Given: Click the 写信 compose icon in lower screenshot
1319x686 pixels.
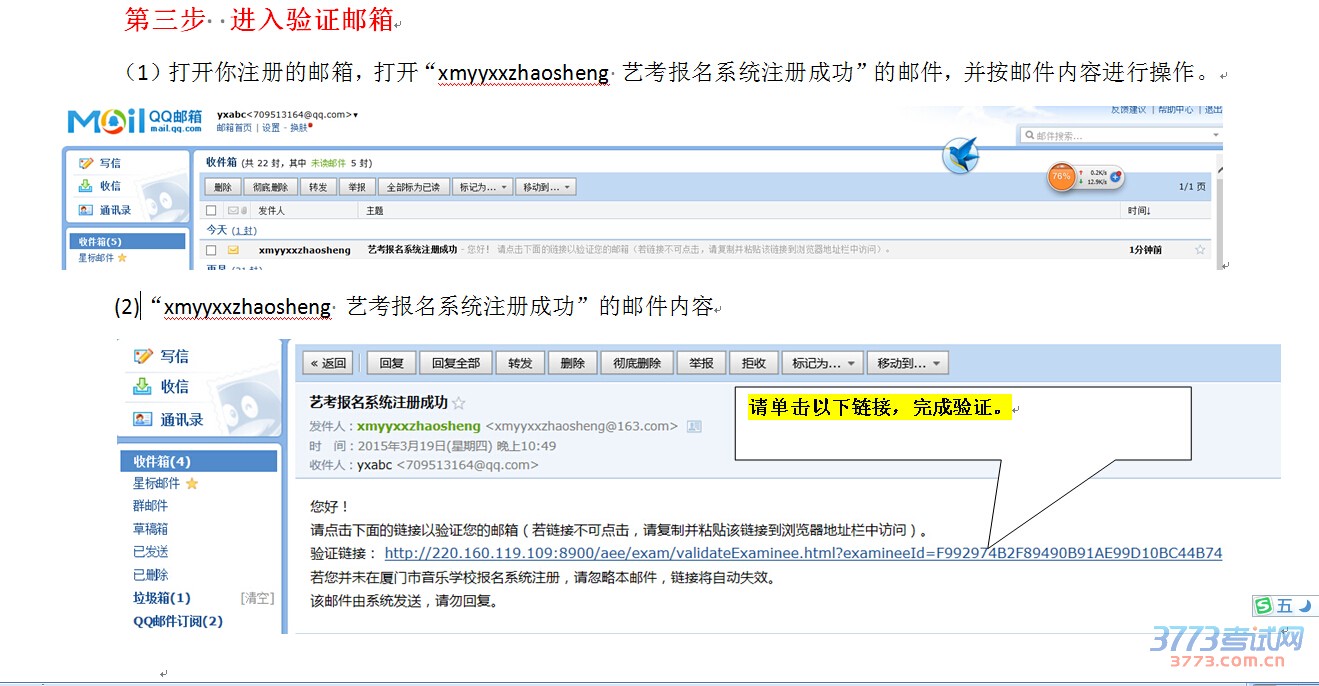Looking at the screenshot, I should click(143, 356).
